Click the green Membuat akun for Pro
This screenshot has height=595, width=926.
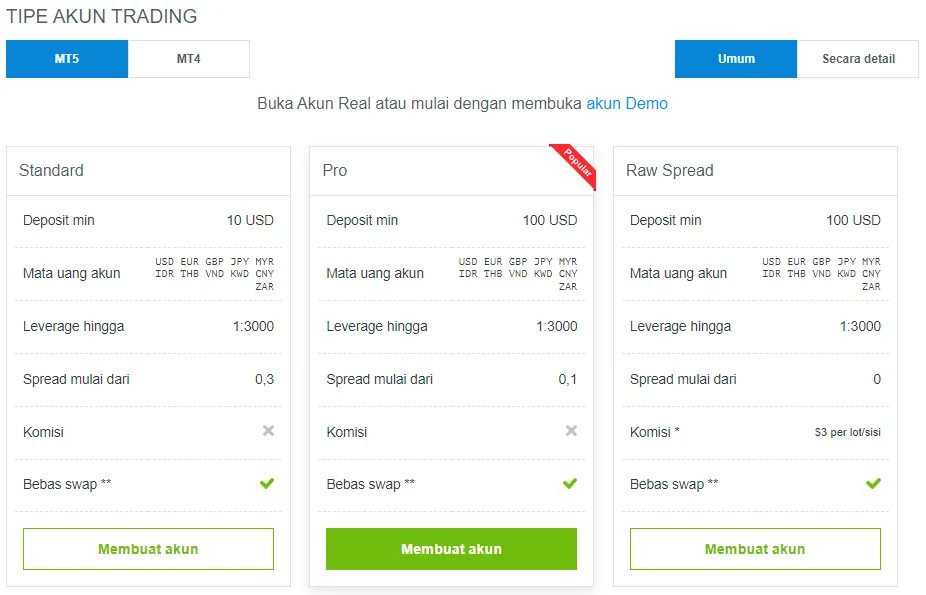tap(451, 549)
